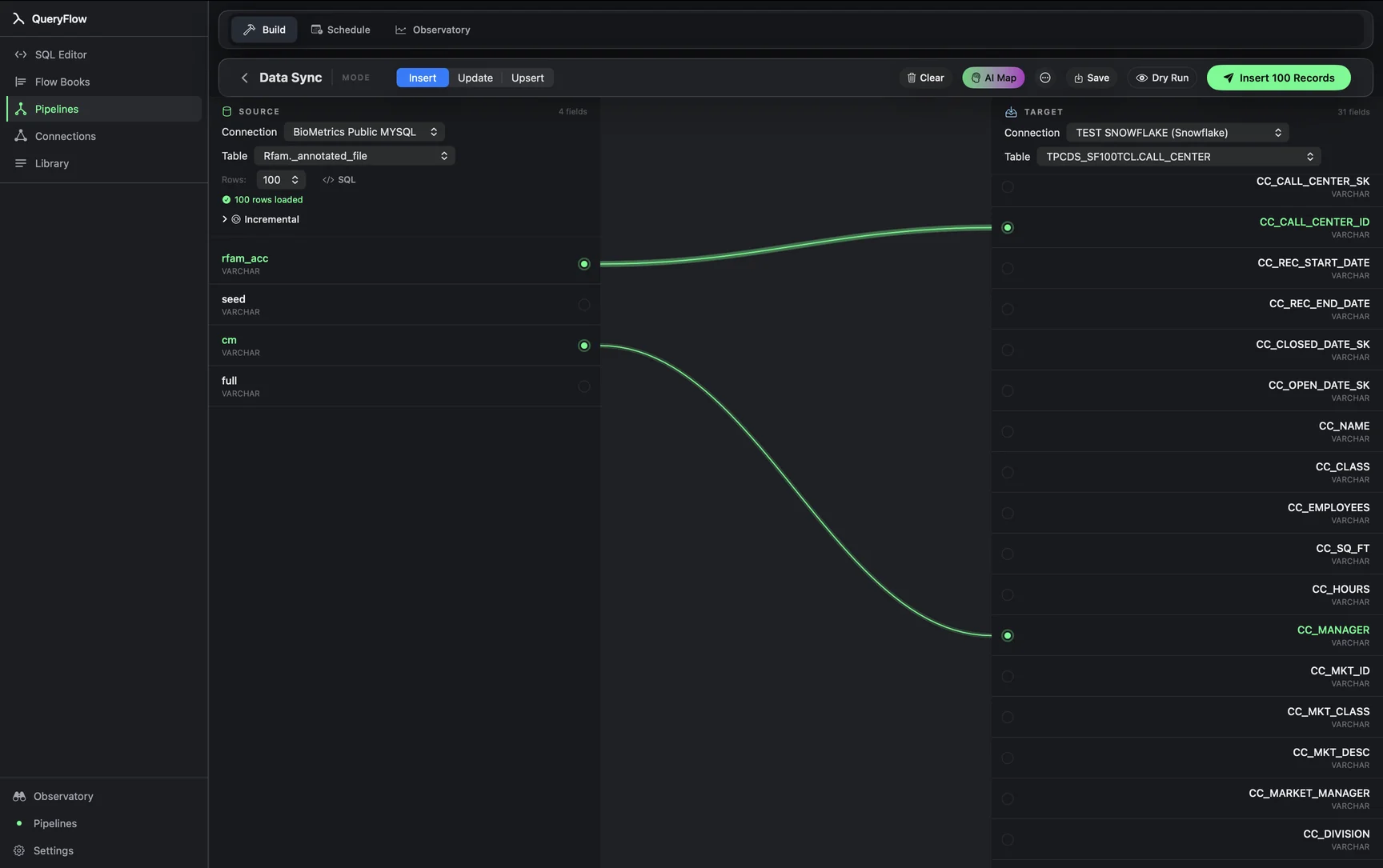
Task: Click the '100 rows loaded' status text
Action: pos(269,200)
